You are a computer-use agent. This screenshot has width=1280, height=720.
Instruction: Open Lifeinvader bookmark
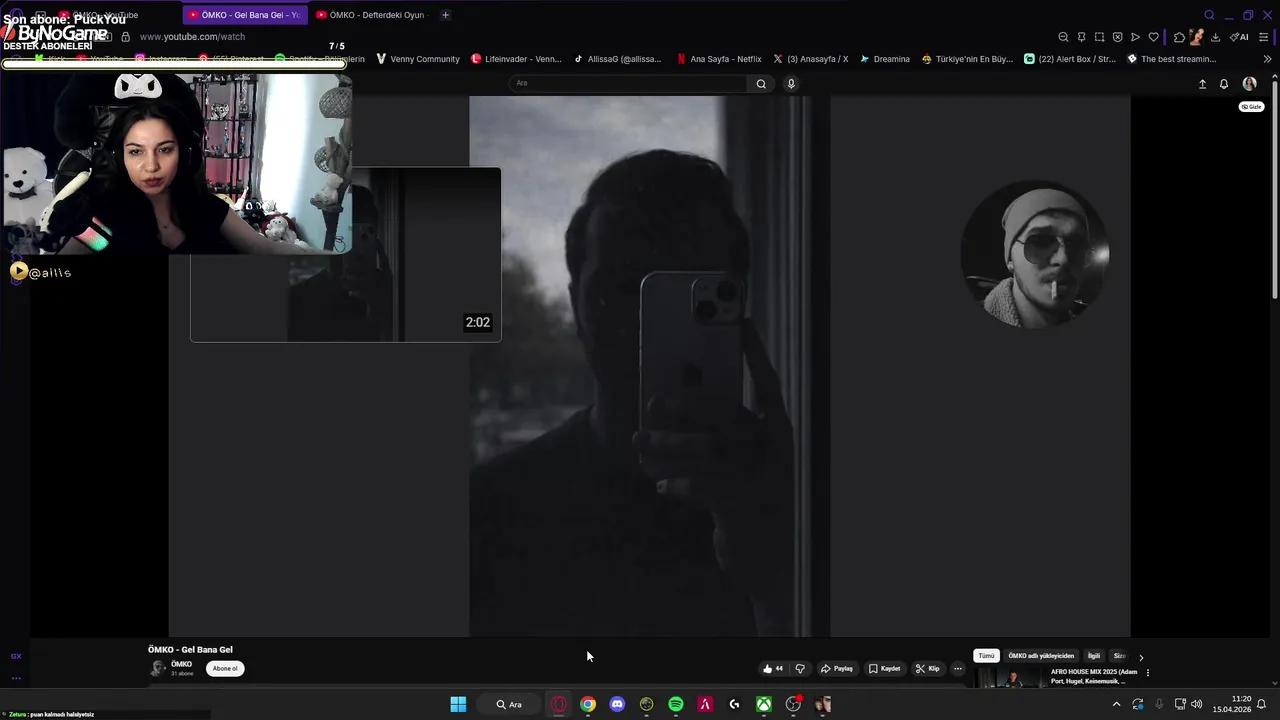[x=517, y=59]
